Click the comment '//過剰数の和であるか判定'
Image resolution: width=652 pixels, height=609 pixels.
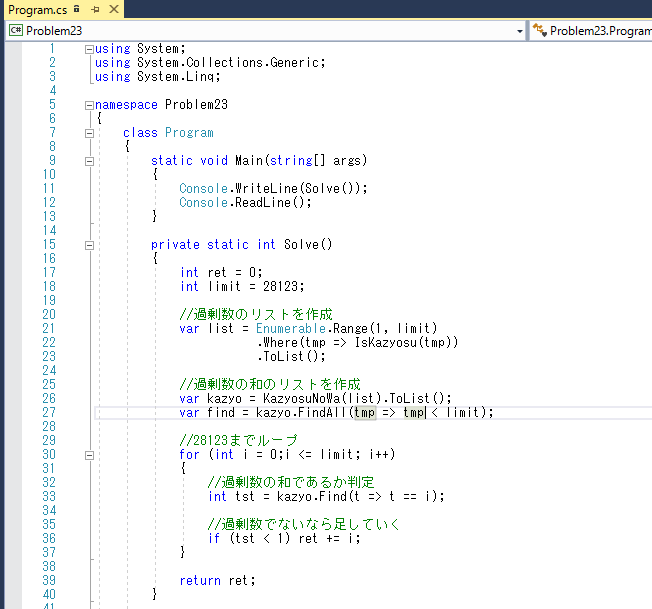click(291, 482)
